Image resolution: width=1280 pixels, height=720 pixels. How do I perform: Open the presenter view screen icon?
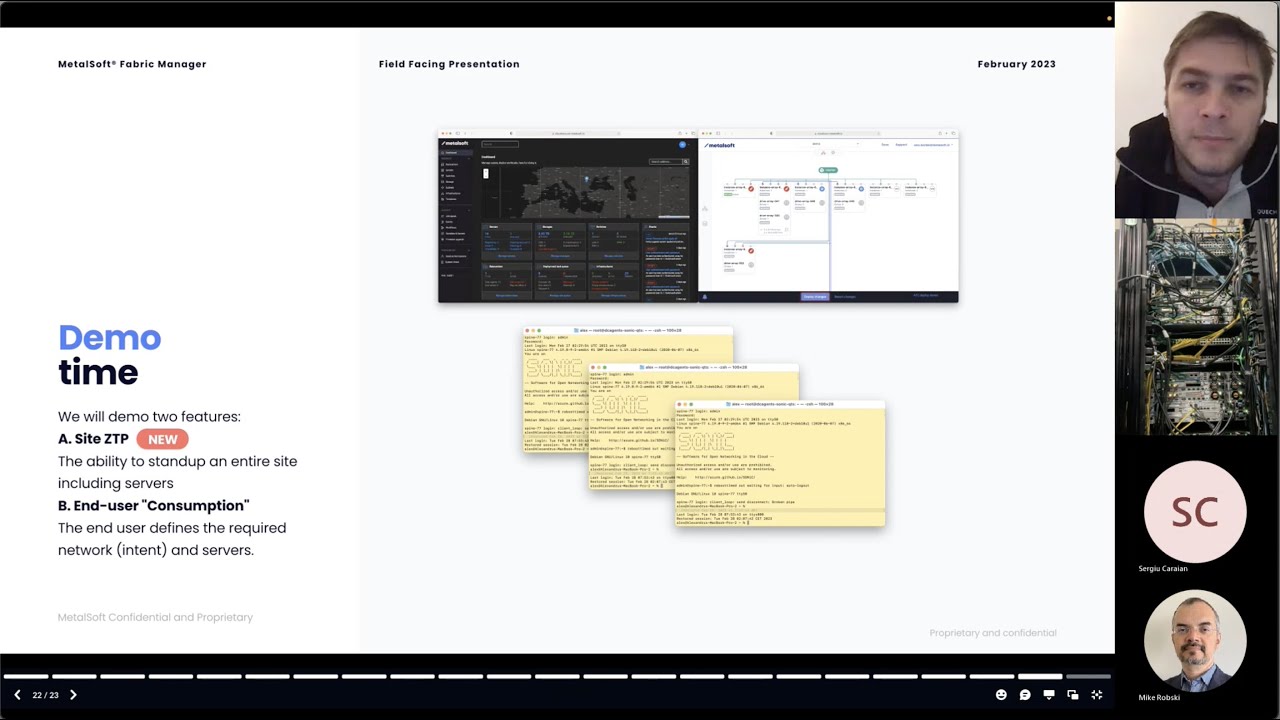(x=1049, y=695)
